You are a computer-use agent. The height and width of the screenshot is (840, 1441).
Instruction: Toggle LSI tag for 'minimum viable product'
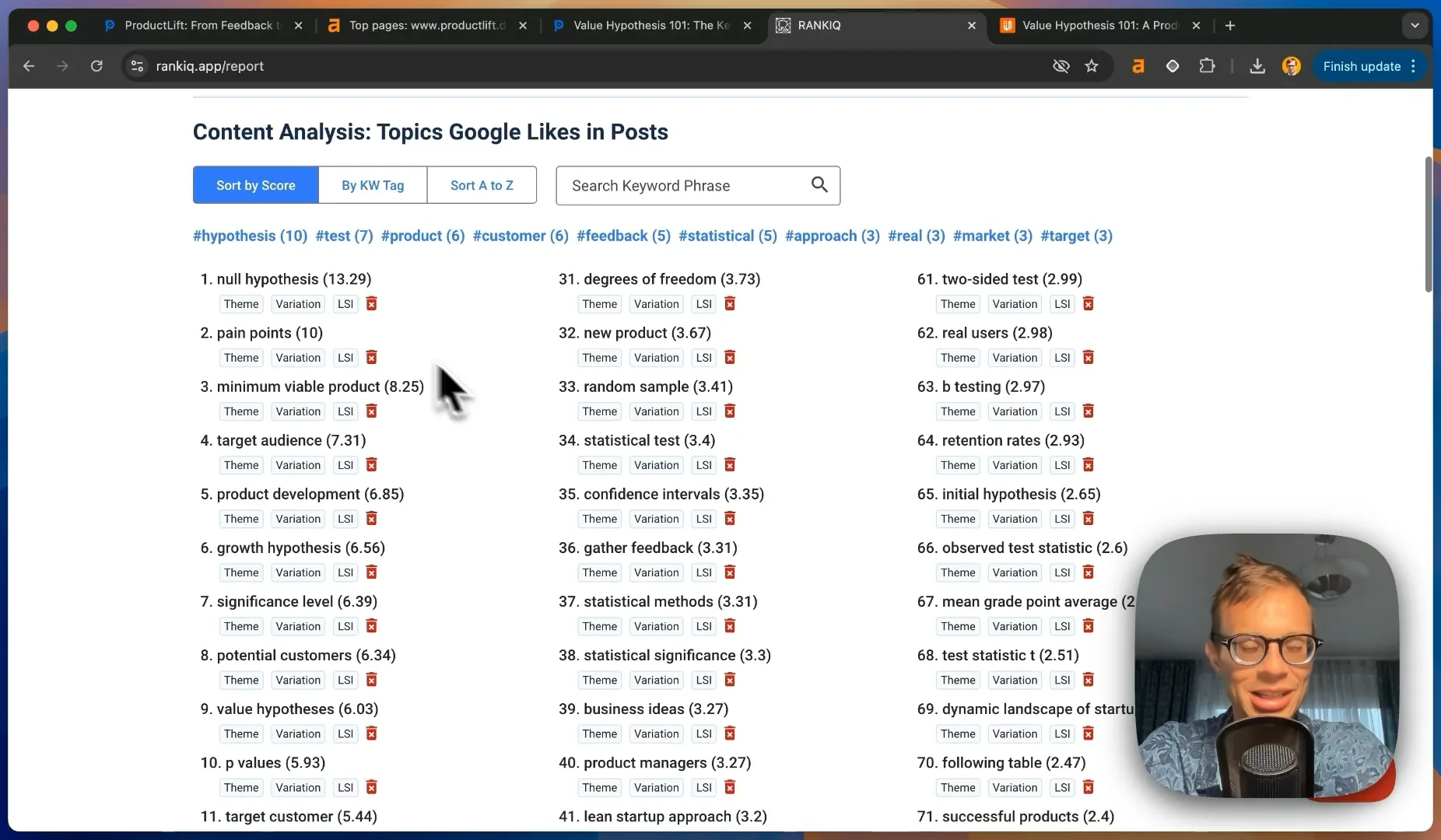(x=345, y=411)
